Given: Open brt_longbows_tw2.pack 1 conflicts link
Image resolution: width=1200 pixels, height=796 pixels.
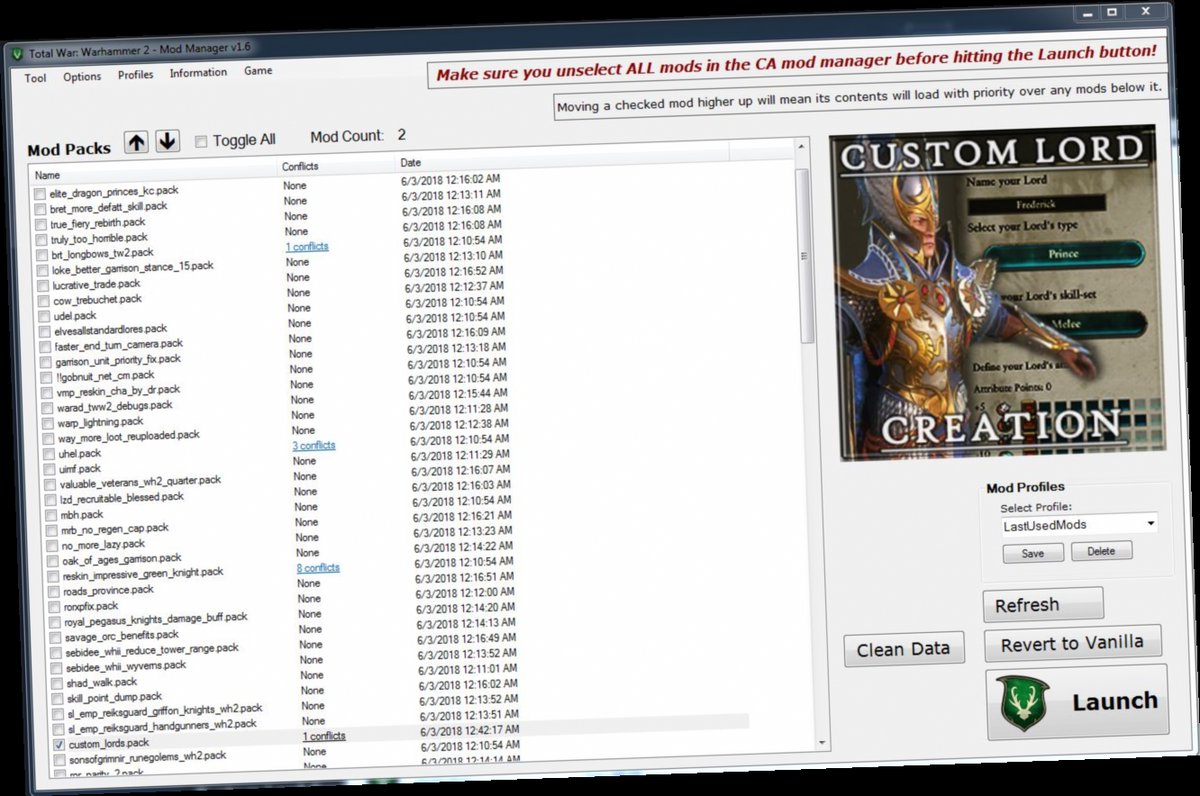Looking at the screenshot, I should coord(307,247).
